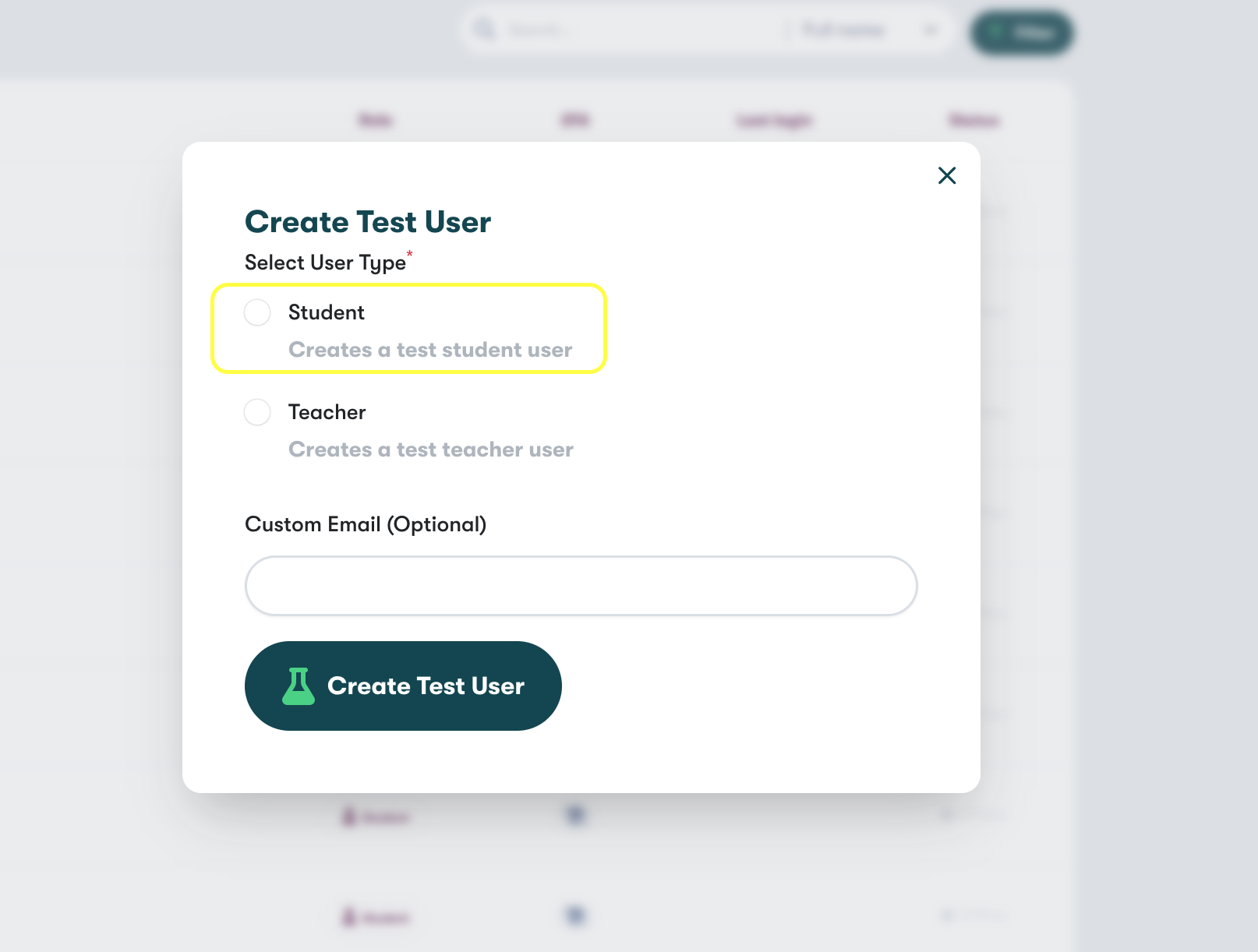The width and height of the screenshot is (1258, 952).
Task: Click the "Creates a test teacher user" description
Action: coord(430,450)
